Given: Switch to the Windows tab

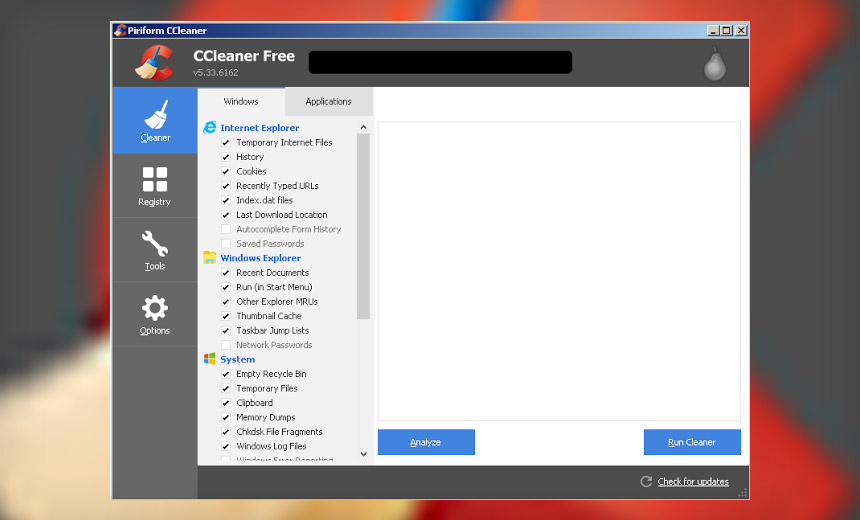Looking at the screenshot, I should pyautogui.click(x=241, y=101).
